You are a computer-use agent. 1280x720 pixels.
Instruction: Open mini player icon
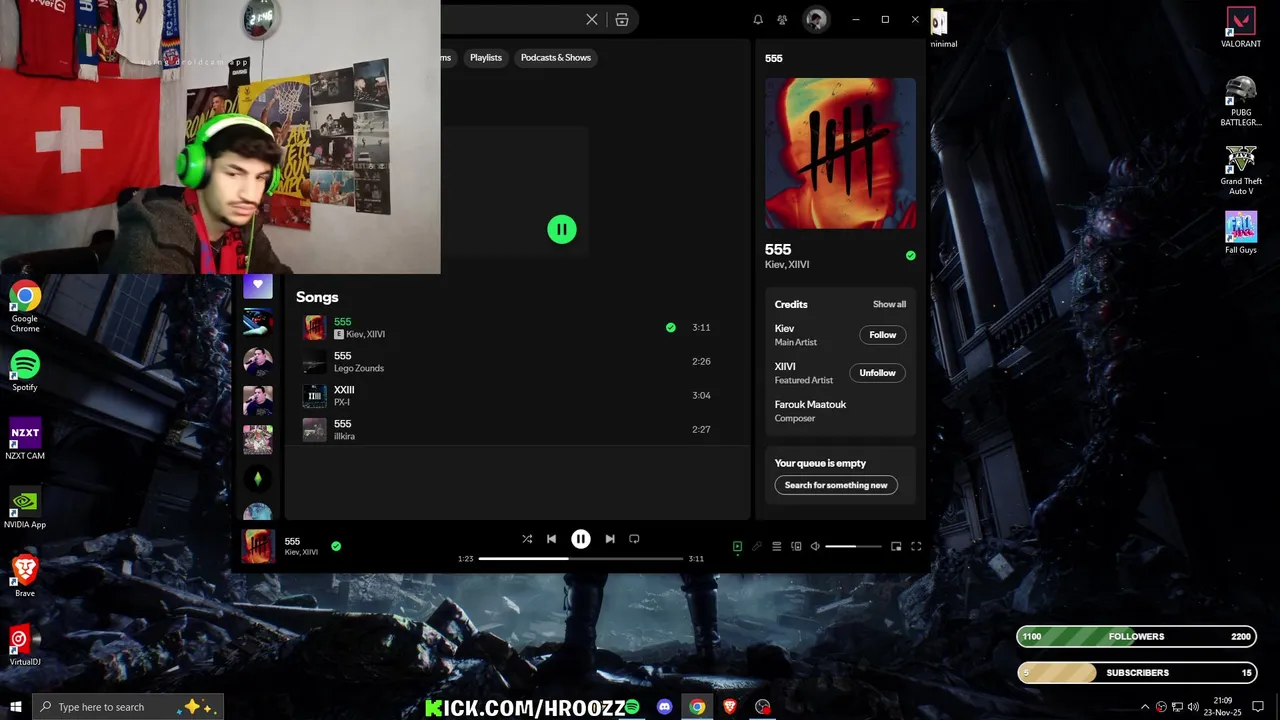896,547
